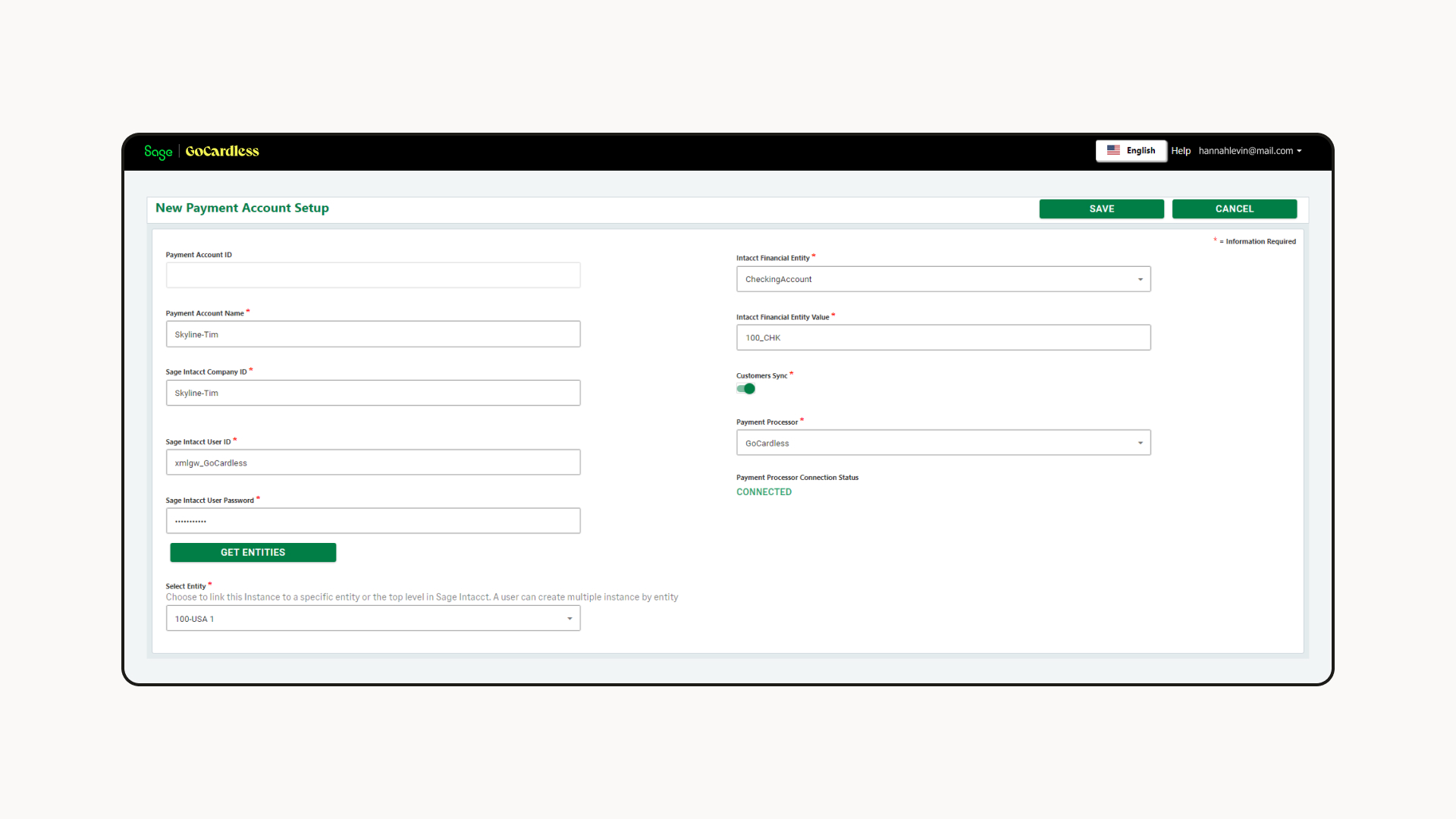The height and width of the screenshot is (819, 1456).
Task: Open the Intacct Financial Entity dropdown
Action: pyautogui.click(x=943, y=279)
